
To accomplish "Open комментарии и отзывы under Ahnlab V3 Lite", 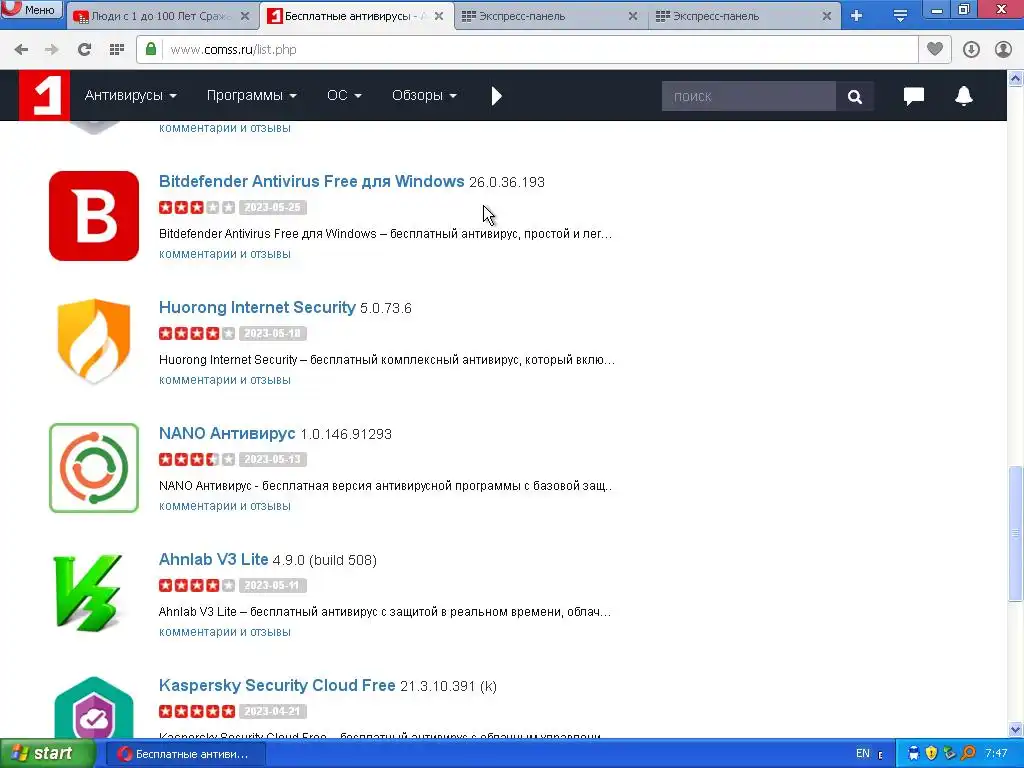I will click(225, 632).
